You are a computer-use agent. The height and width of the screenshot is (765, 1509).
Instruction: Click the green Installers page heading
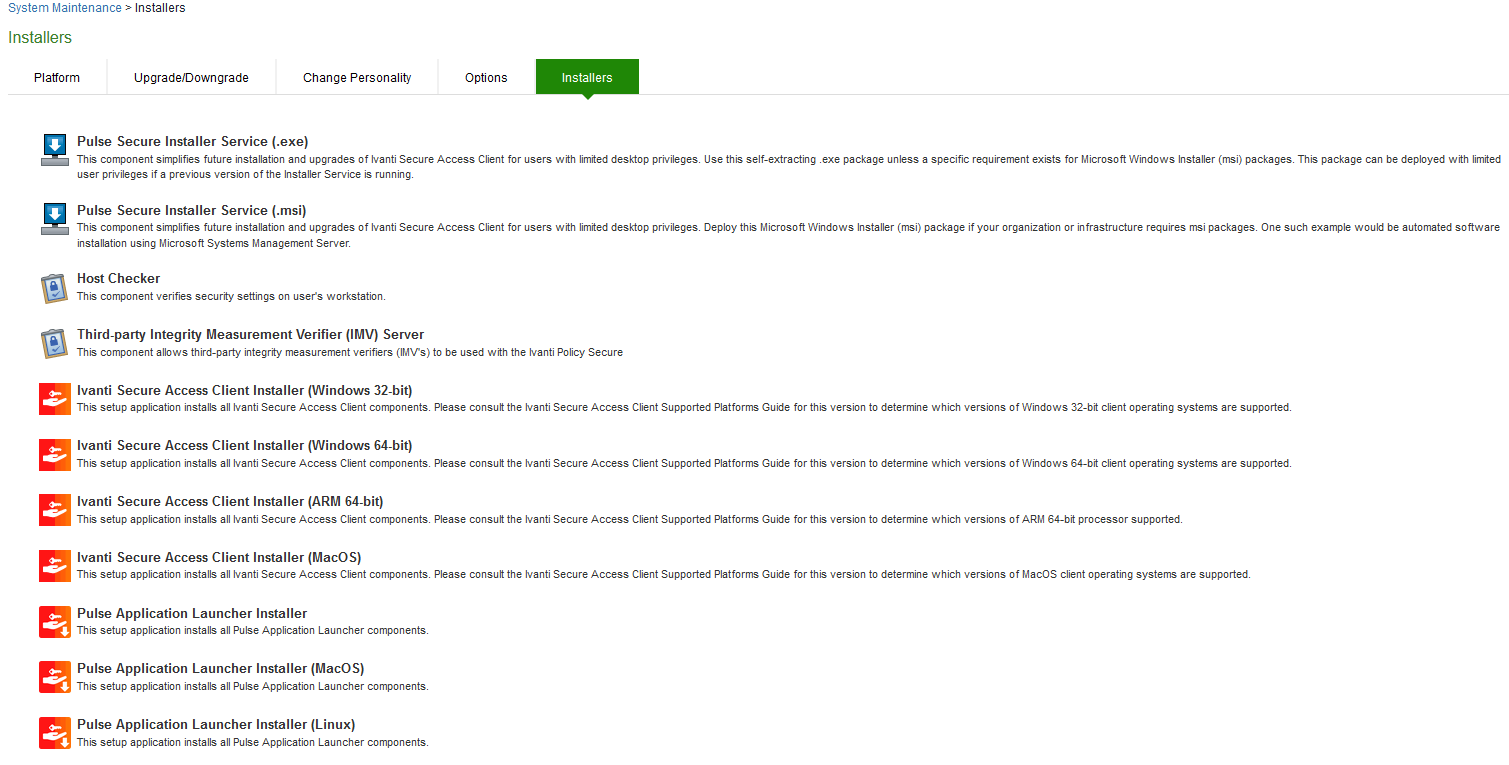(40, 37)
